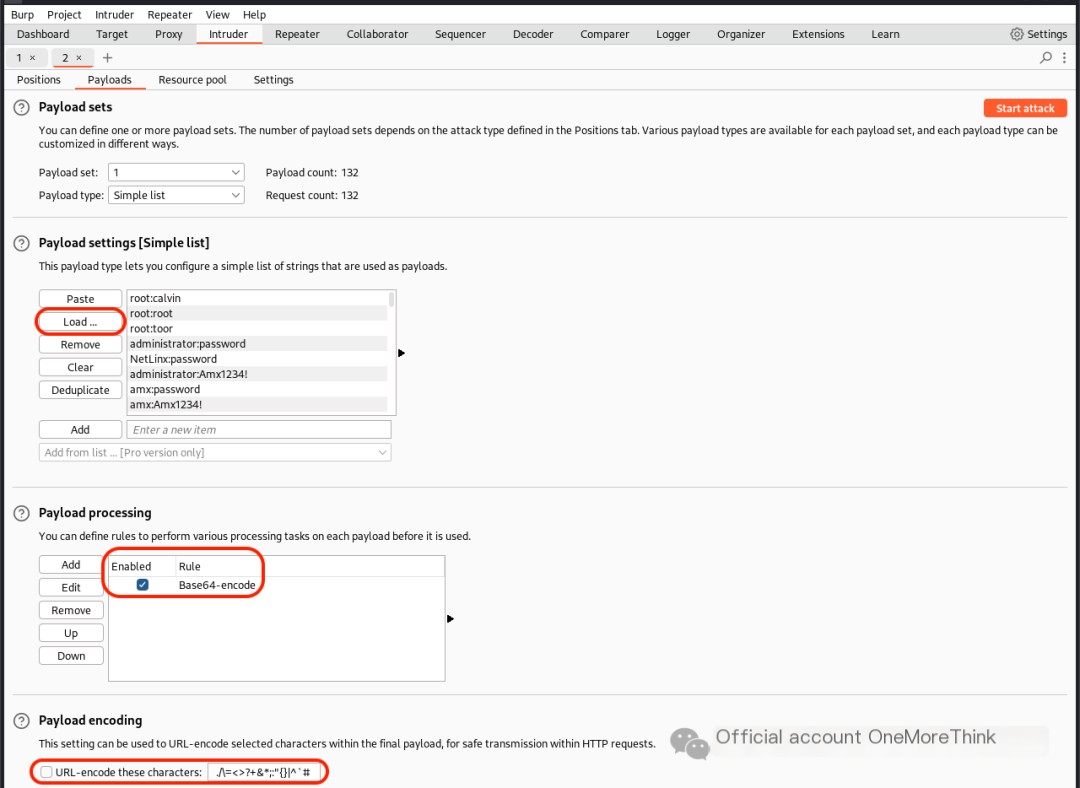Screen dimensions: 1080x788
Task: Switch to the Target tab
Action: tap(112, 34)
